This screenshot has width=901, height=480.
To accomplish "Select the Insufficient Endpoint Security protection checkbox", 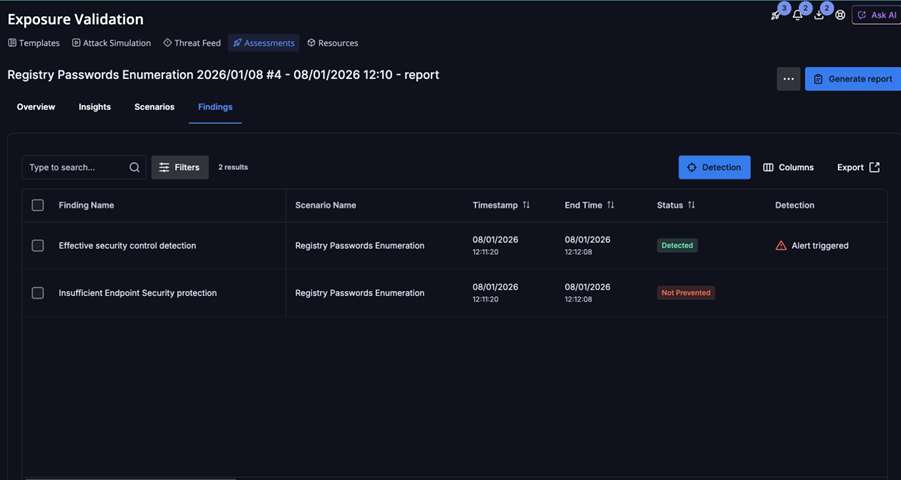I will [38, 293].
